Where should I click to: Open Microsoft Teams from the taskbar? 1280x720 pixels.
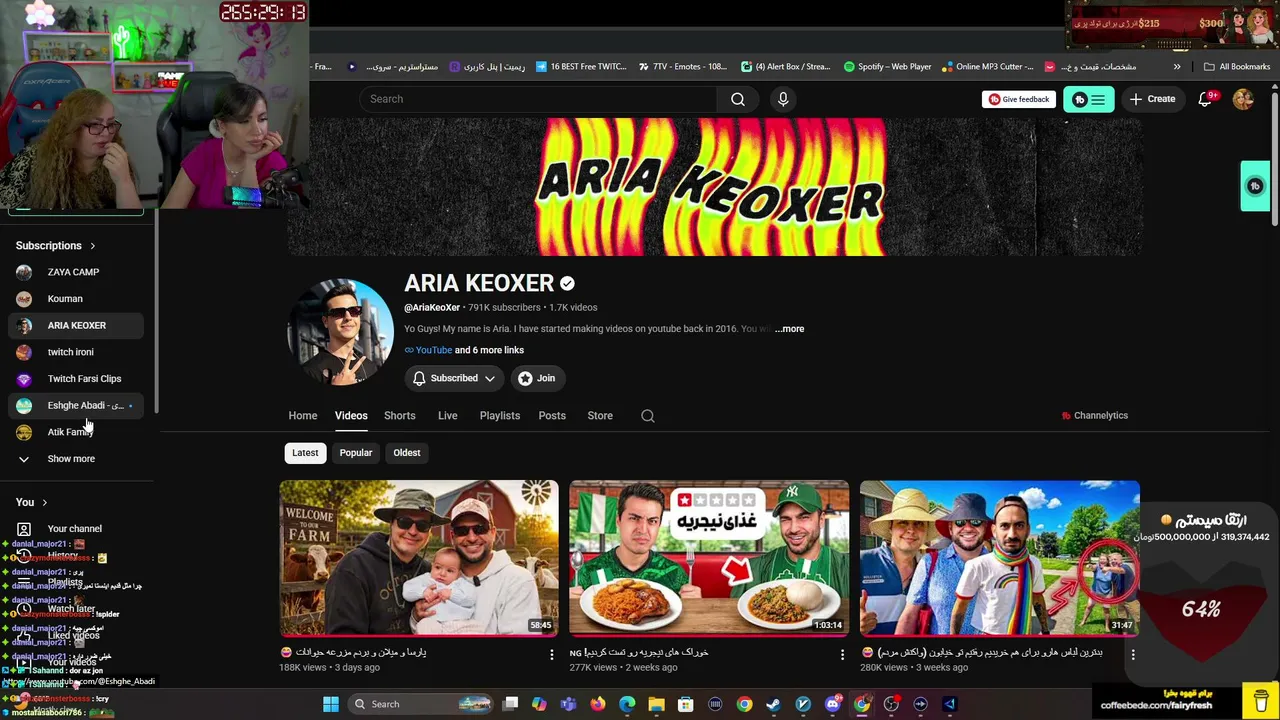tap(569, 704)
